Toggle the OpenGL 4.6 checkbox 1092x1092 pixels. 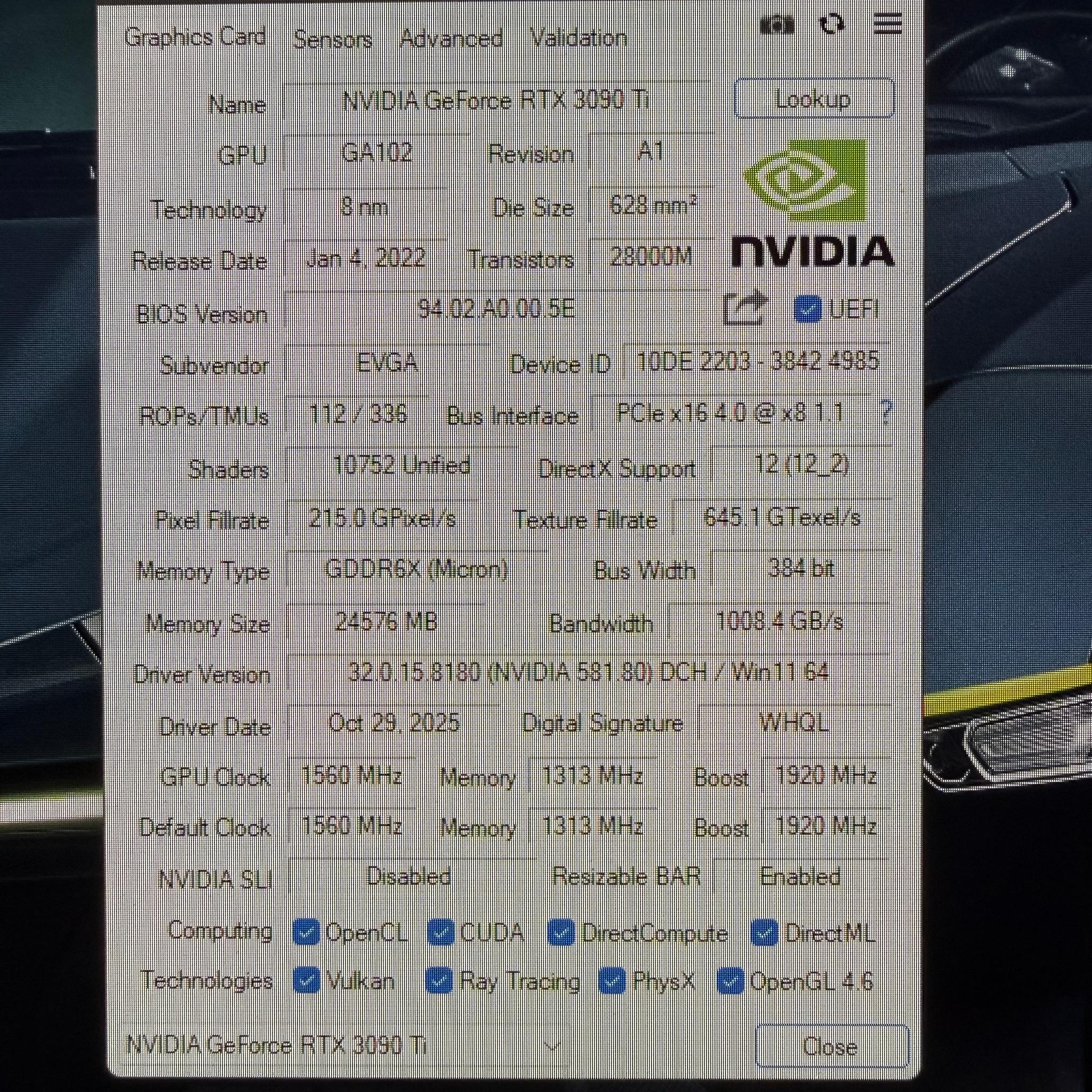point(730,981)
